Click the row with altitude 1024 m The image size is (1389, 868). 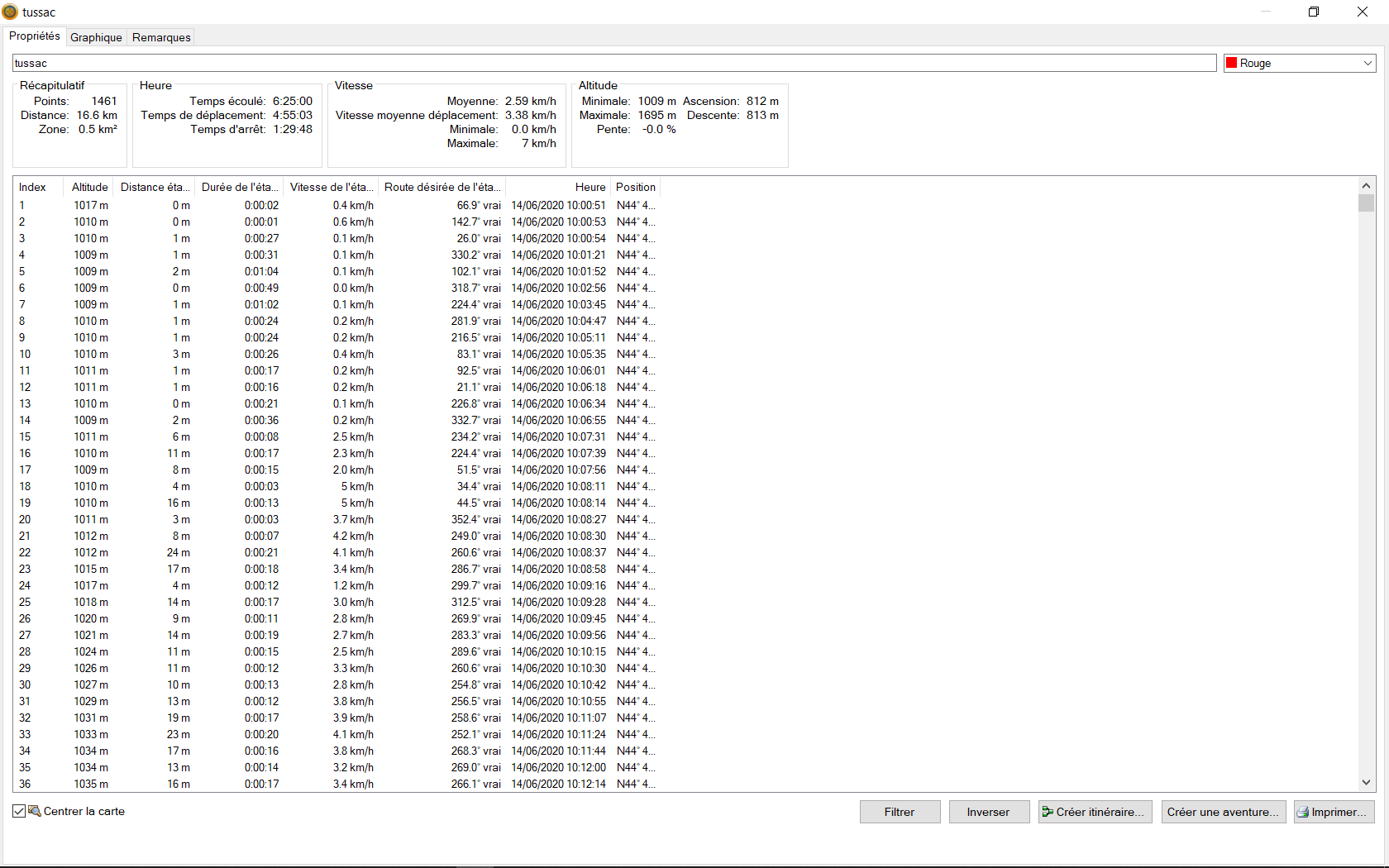coord(337,651)
